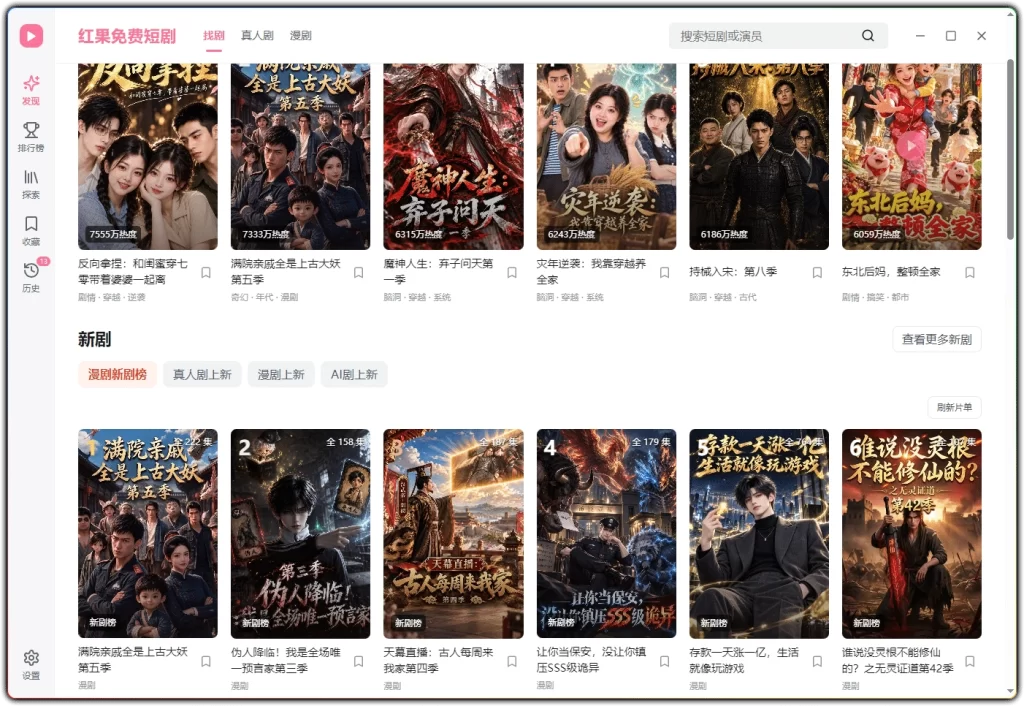Open title 让你当保安，没让你镇压SSS级诡异
Viewport: 1024px width, 706px height.
[592, 660]
